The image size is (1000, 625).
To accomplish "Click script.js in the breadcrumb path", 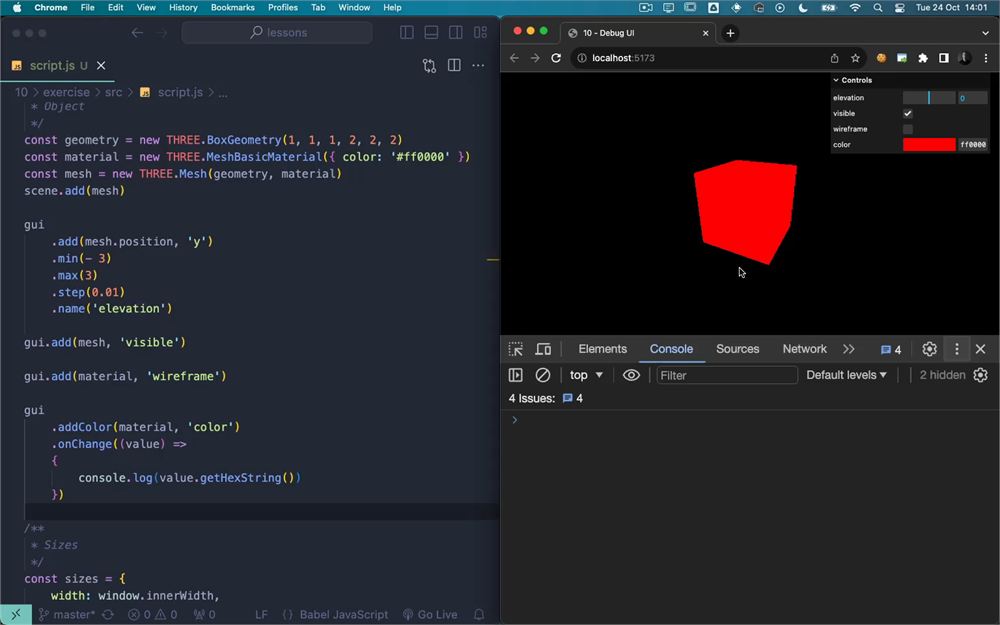I will pyautogui.click(x=180, y=92).
